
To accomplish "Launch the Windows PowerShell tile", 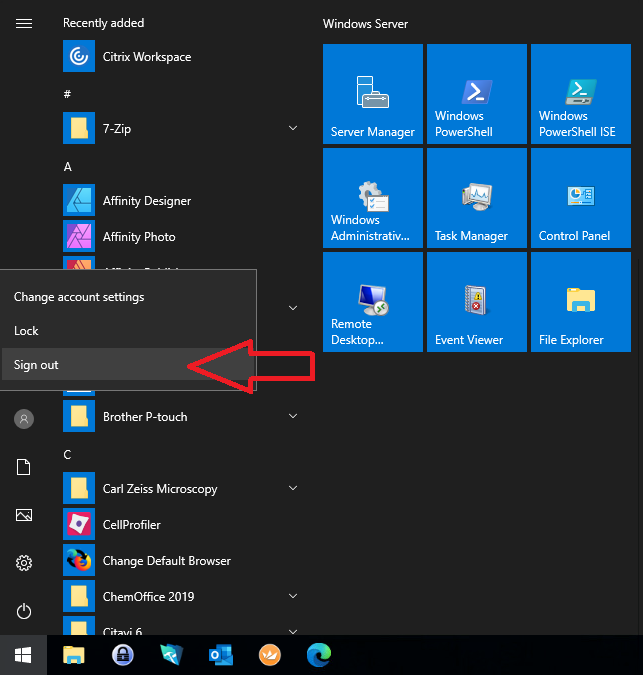I will tap(476, 94).
